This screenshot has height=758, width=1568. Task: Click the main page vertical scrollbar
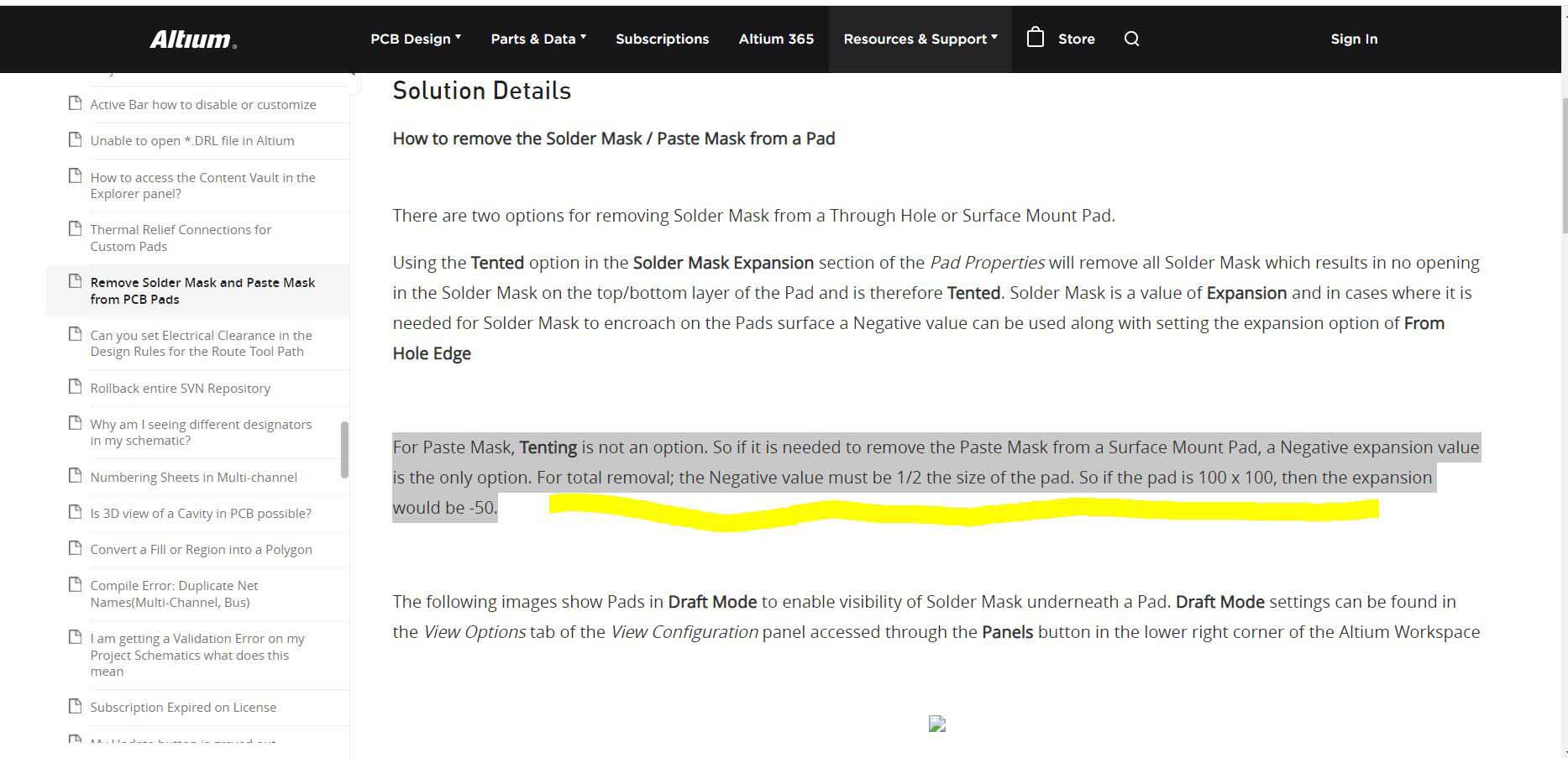(1563, 168)
